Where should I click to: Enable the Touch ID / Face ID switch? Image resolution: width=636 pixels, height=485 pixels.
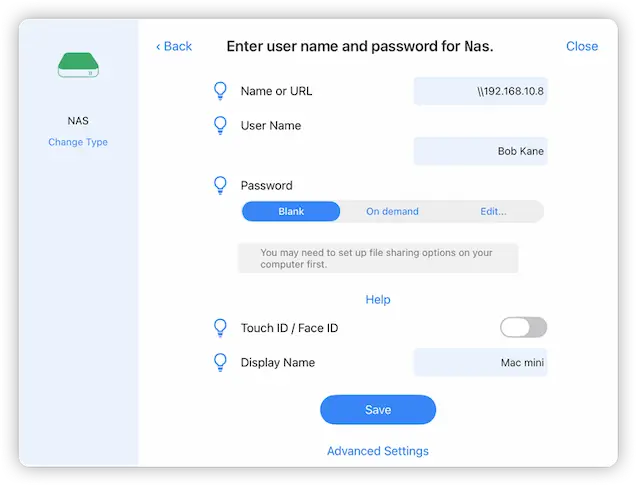point(523,327)
